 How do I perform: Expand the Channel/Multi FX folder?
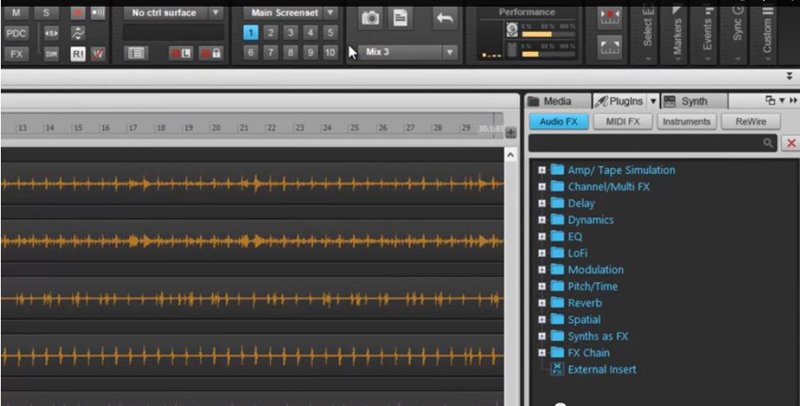(x=542, y=187)
